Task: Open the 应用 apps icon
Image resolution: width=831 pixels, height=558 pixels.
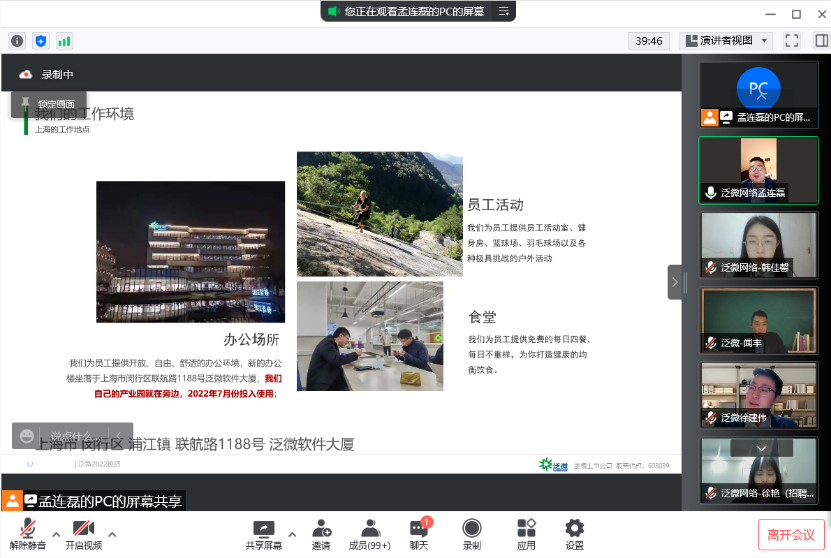Action: (x=526, y=534)
